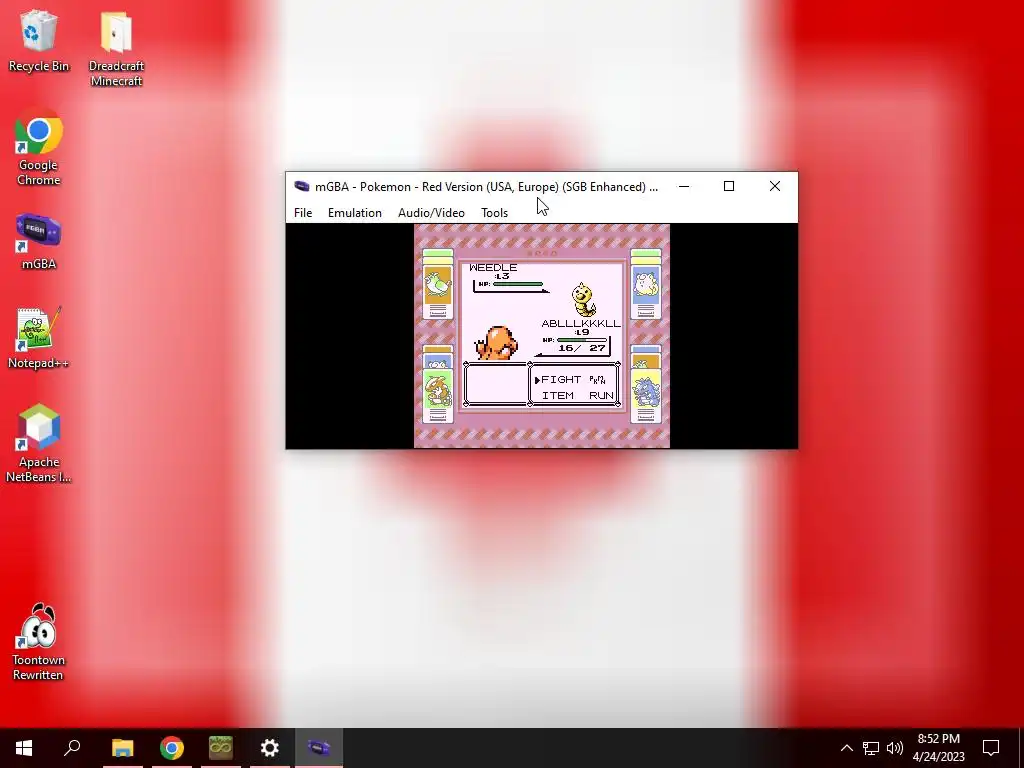
Task: Click the orange Charmander back sprite
Action: click(497, 343)
